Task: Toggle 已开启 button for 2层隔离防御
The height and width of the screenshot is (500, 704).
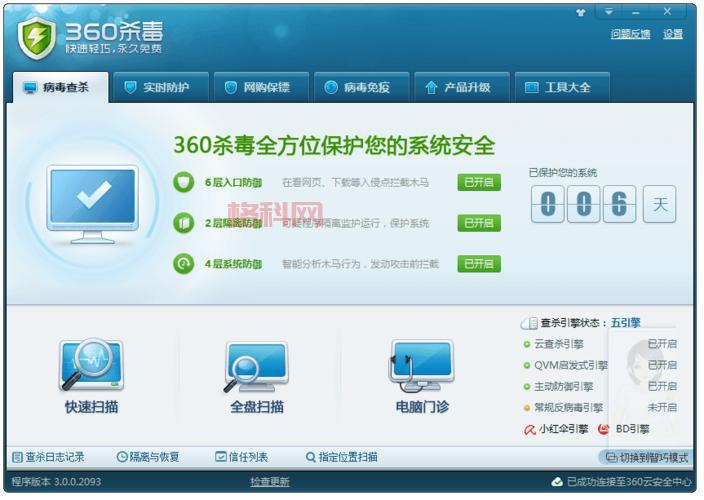Action: [479, 223]
